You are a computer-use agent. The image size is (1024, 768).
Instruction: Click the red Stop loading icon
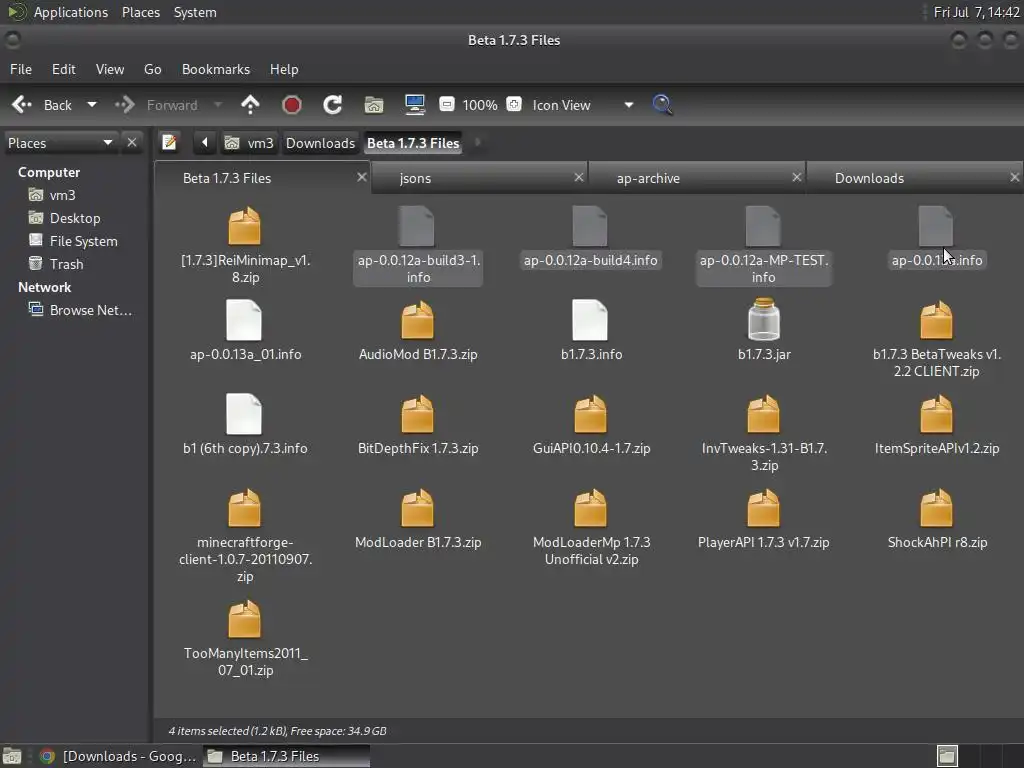[x=291, y=105]
